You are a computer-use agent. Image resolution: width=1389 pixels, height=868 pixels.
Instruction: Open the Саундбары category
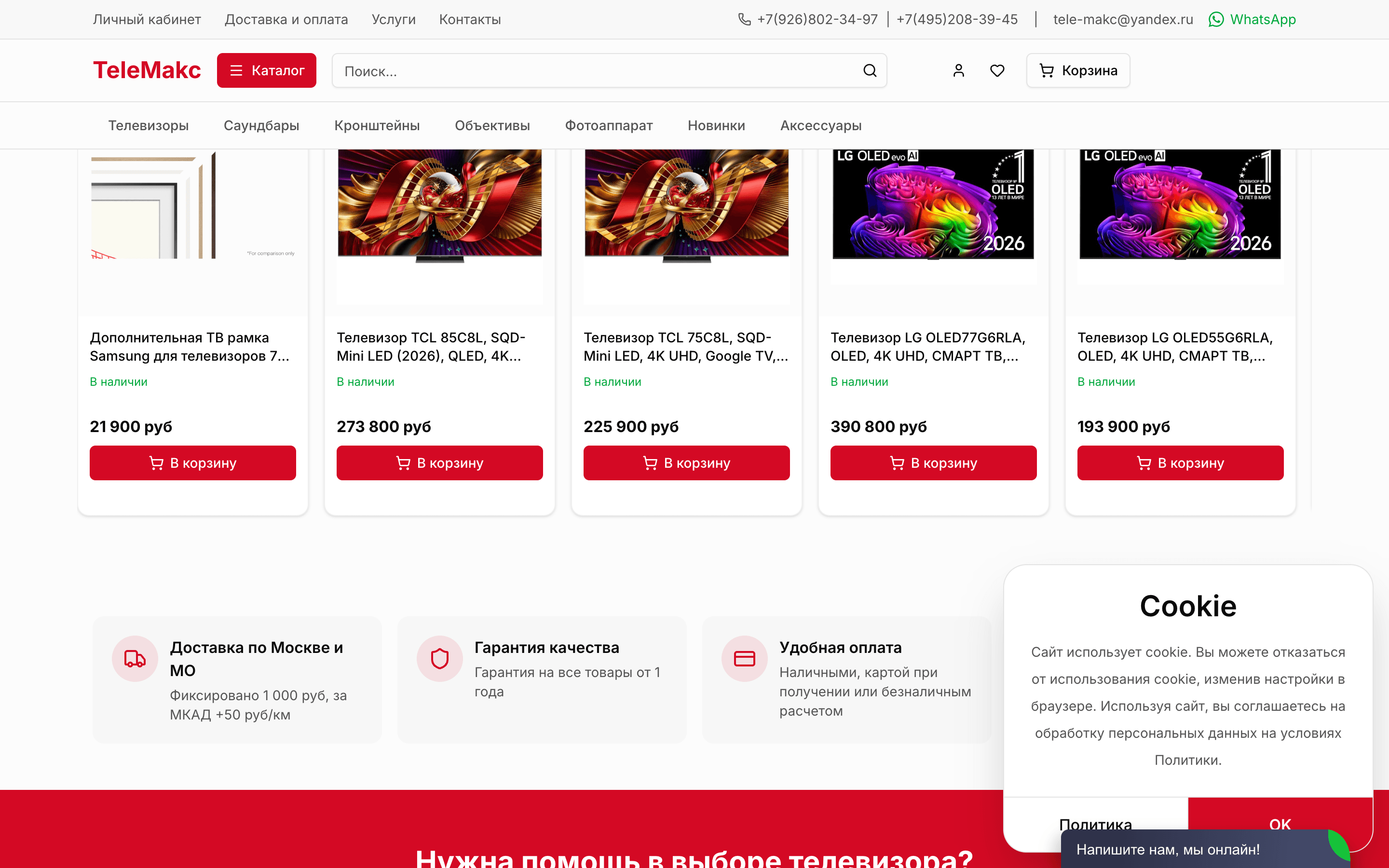tap(261, 126)
